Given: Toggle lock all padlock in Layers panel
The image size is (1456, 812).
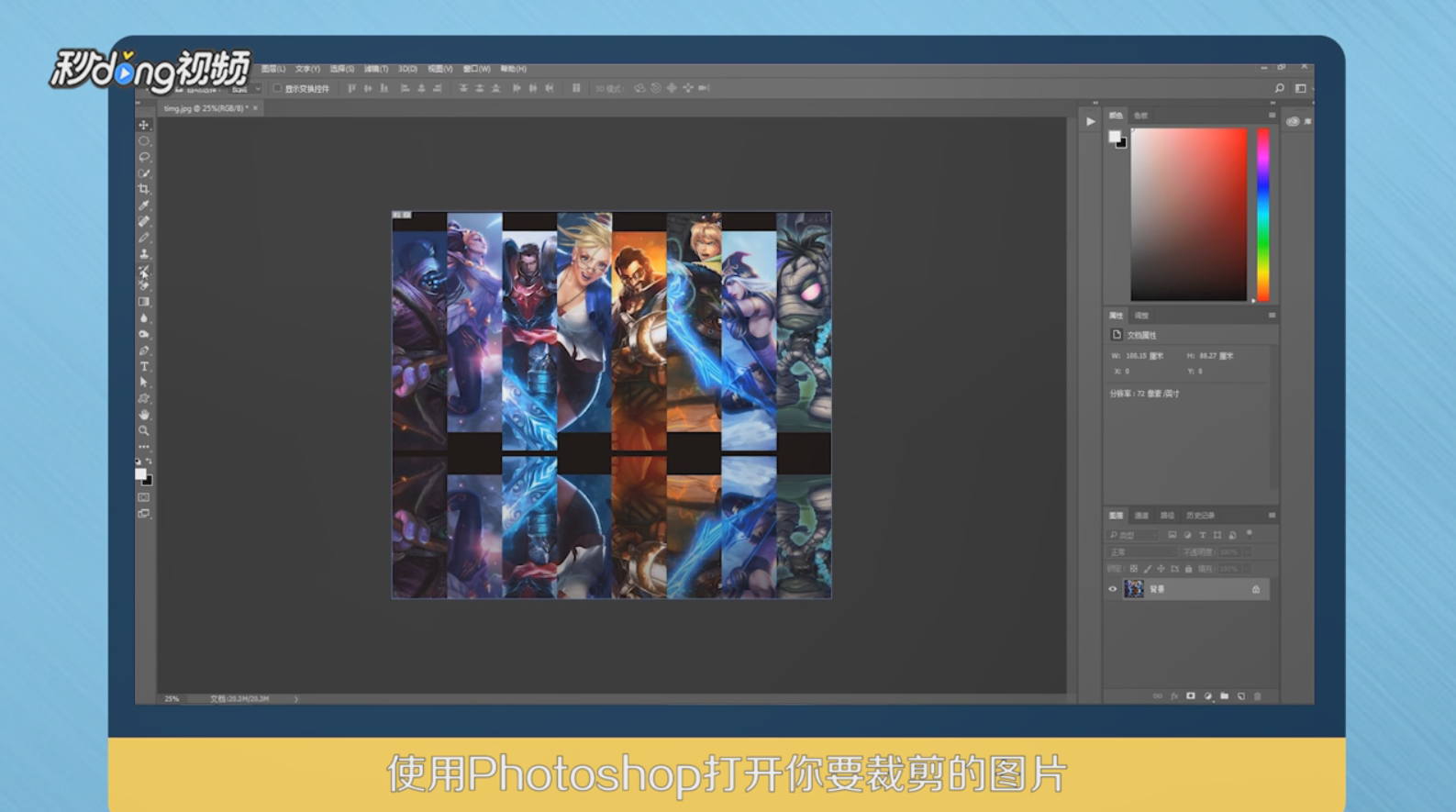Looking at the screenshot, I should (1188, 569).
